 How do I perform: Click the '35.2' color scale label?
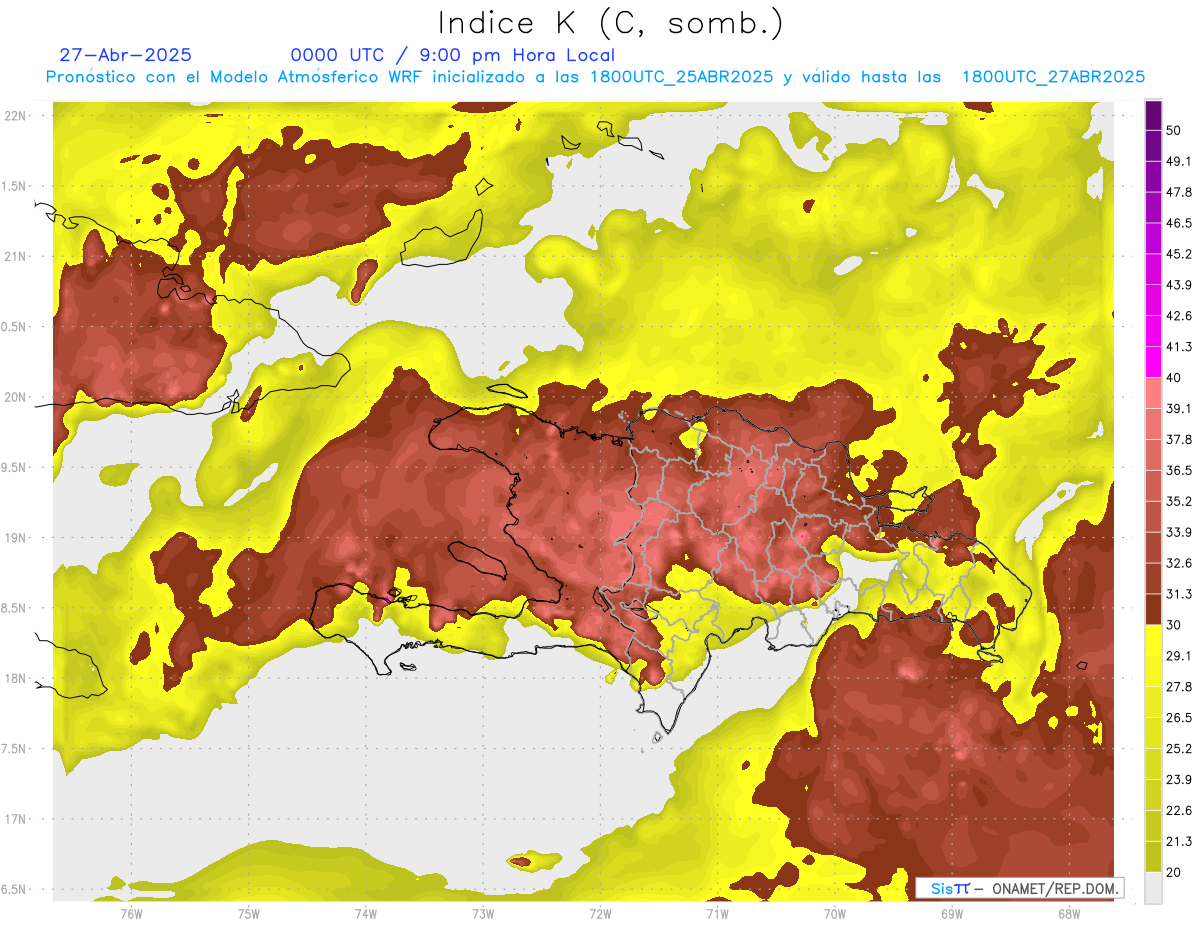(x=1180, y=502)
